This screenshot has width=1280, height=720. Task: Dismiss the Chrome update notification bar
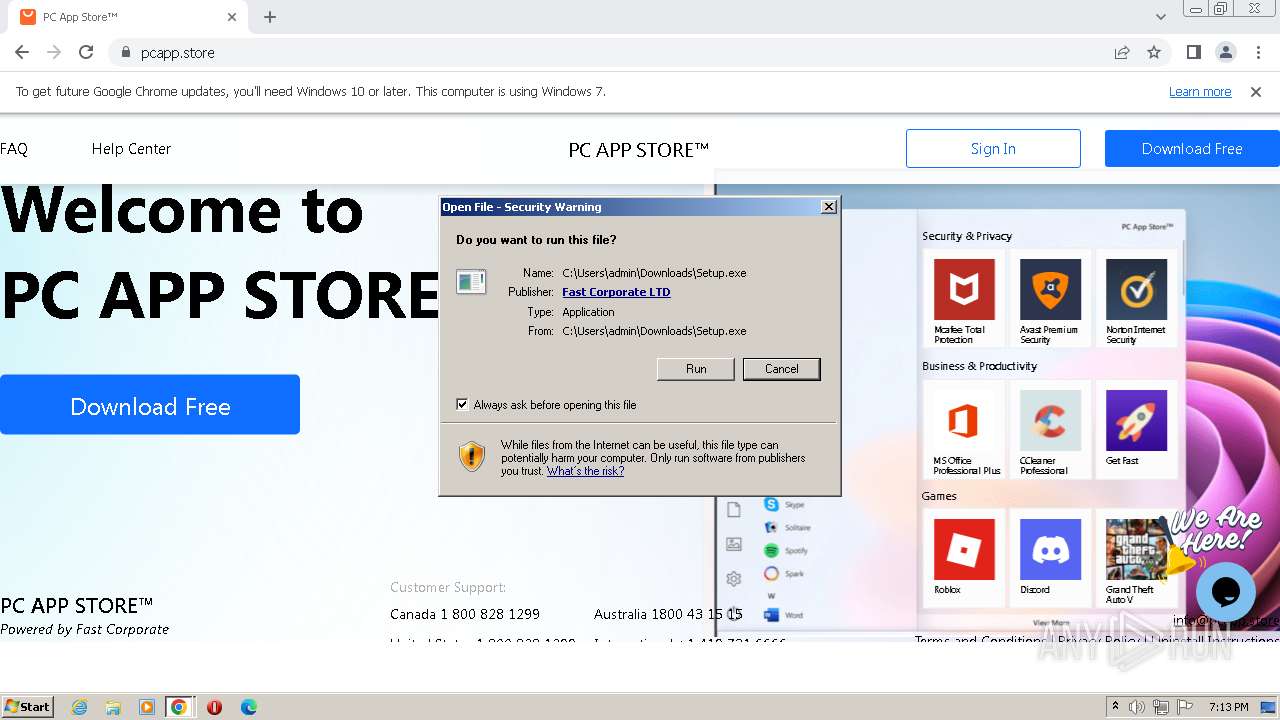[1256, 91]
